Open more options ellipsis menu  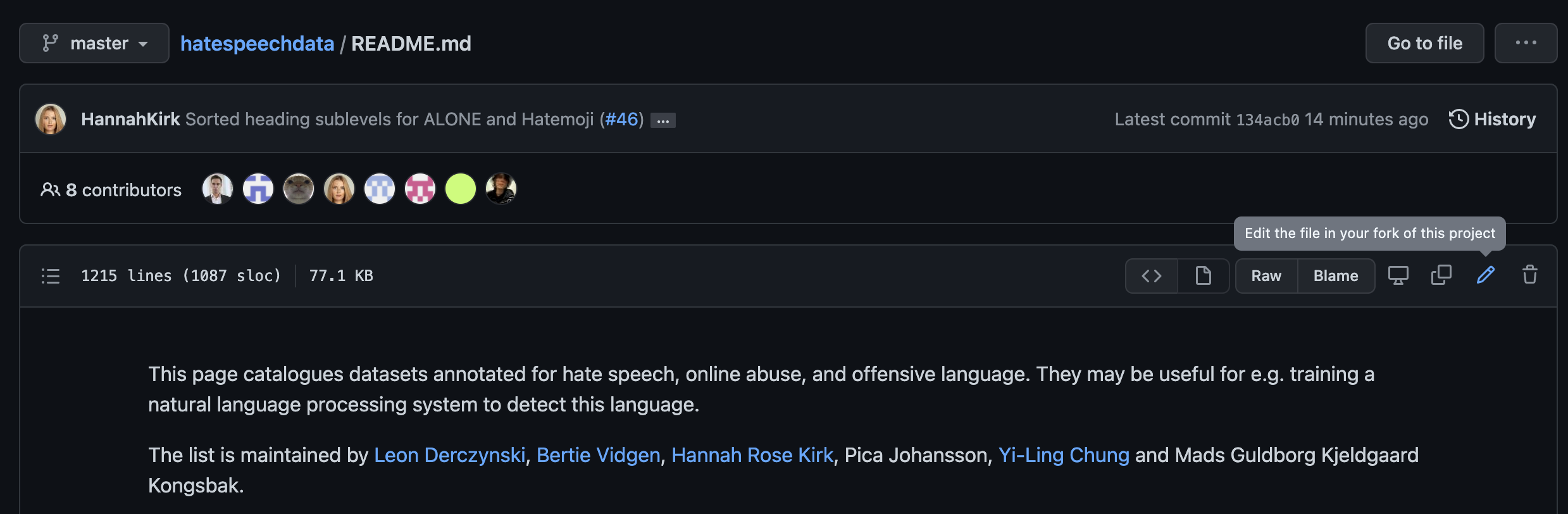[x=1526, y=43]
